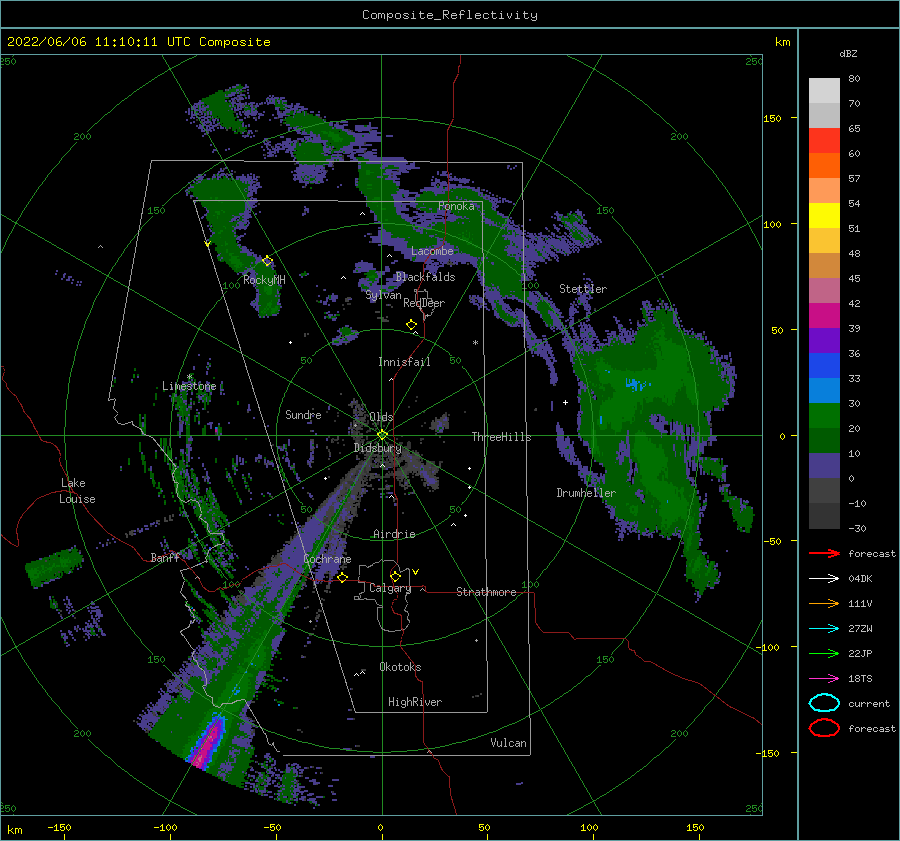The height and width of the screenshot is (841, 900).
Task: Click the -150 tick on bottom axis
Action: click(59, 827)
